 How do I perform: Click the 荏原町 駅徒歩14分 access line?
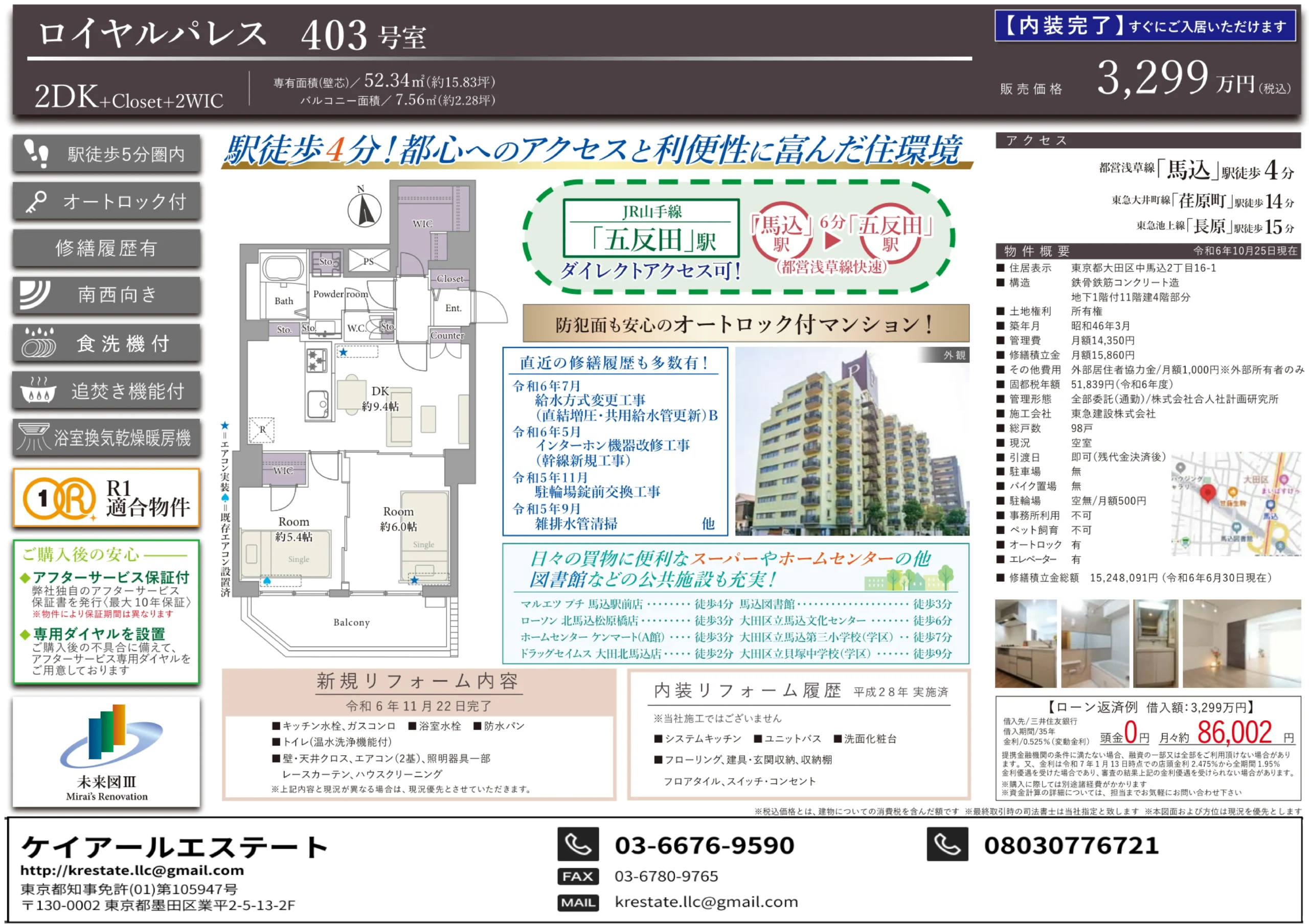pos(1202,201)
